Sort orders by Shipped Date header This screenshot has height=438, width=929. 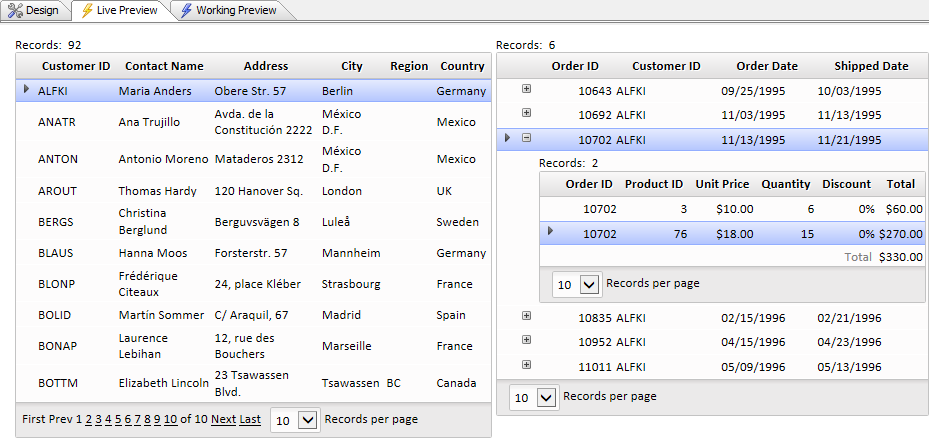[x=871, y=66]
